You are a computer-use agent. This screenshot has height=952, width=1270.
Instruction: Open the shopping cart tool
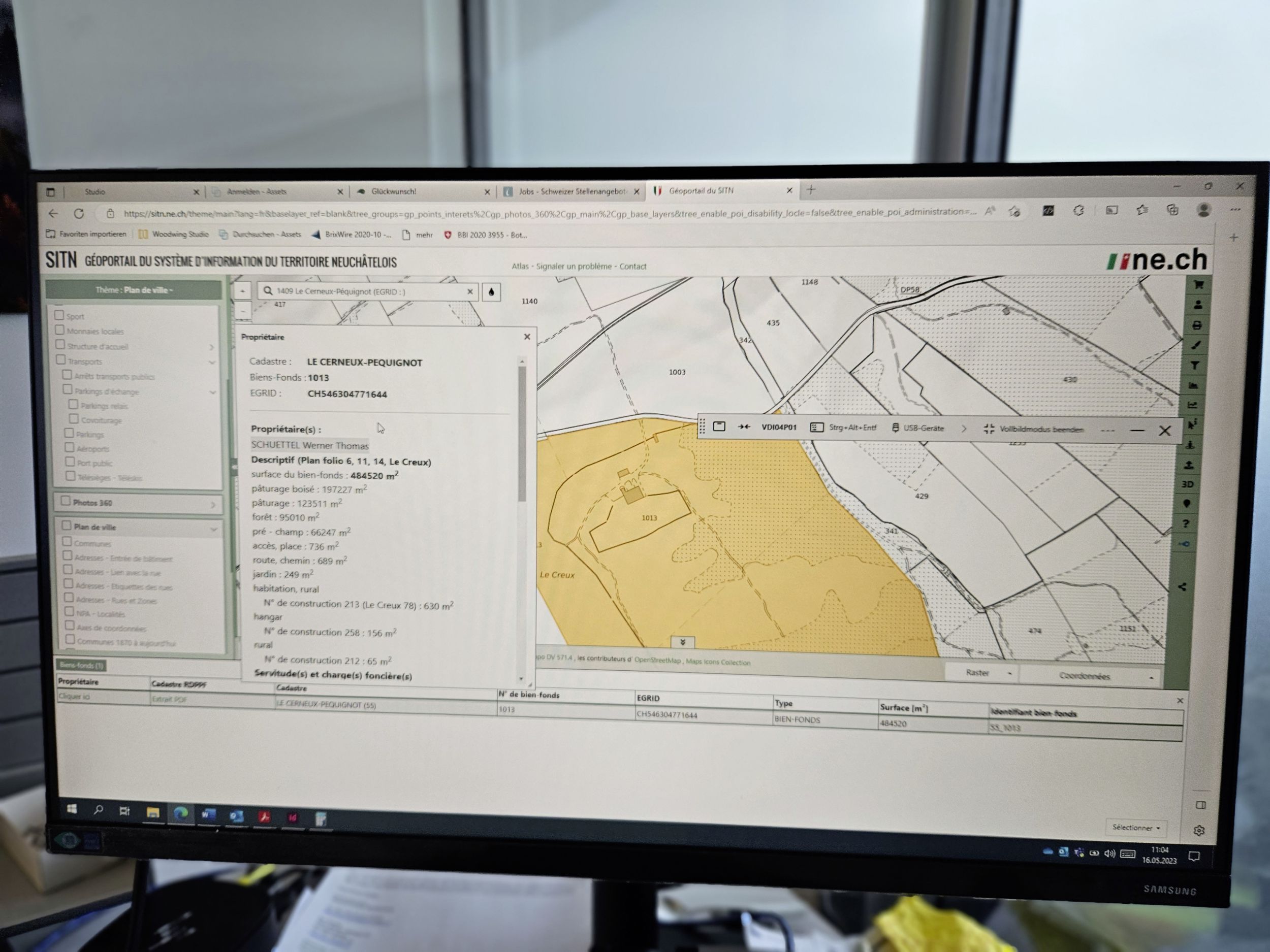[1198, 285]
